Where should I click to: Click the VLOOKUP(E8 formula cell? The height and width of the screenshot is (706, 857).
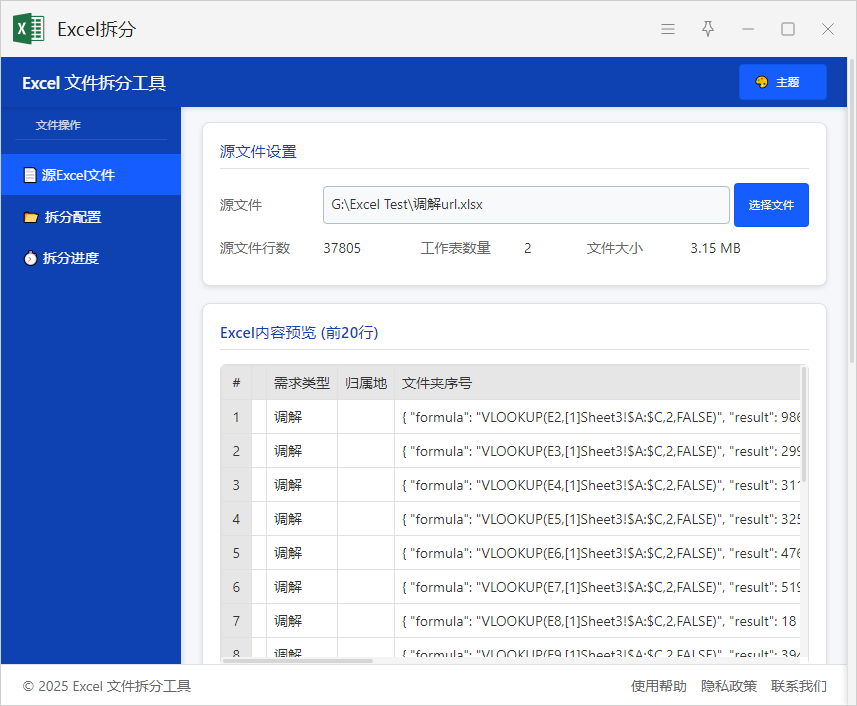(x=597, y=621)
